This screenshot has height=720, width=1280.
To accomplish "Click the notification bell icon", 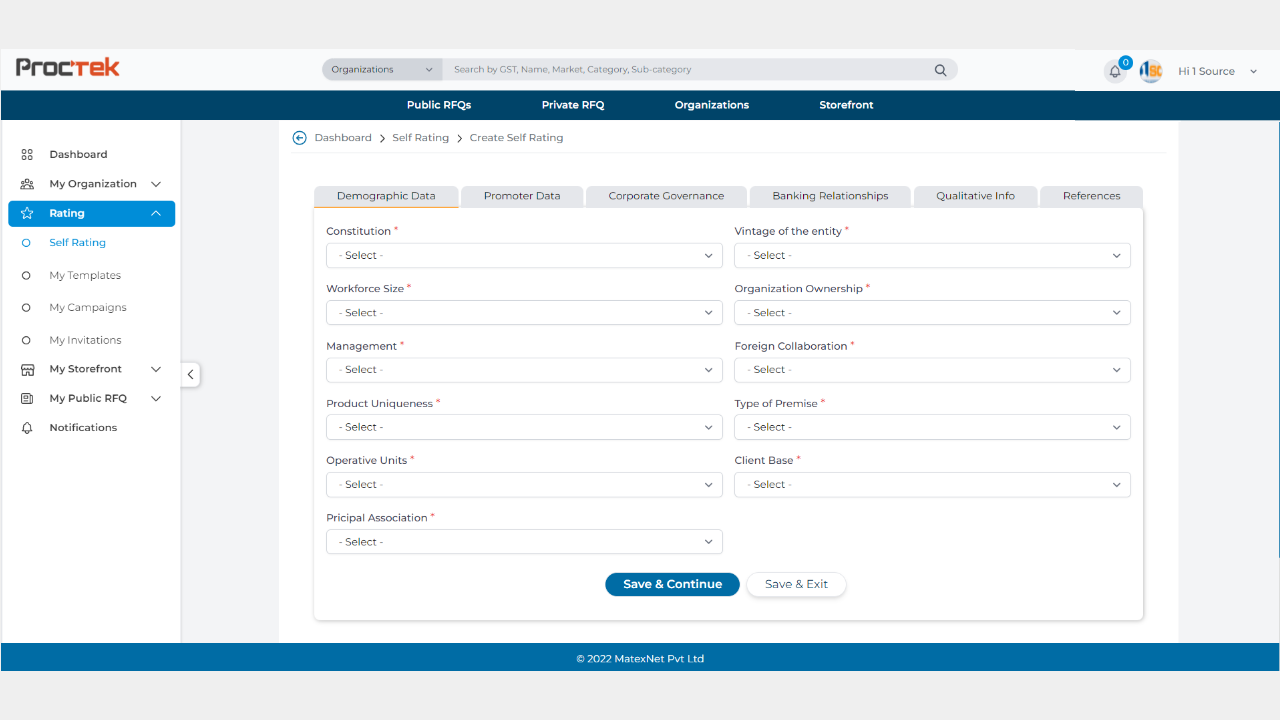I will tap(1114, 72).
